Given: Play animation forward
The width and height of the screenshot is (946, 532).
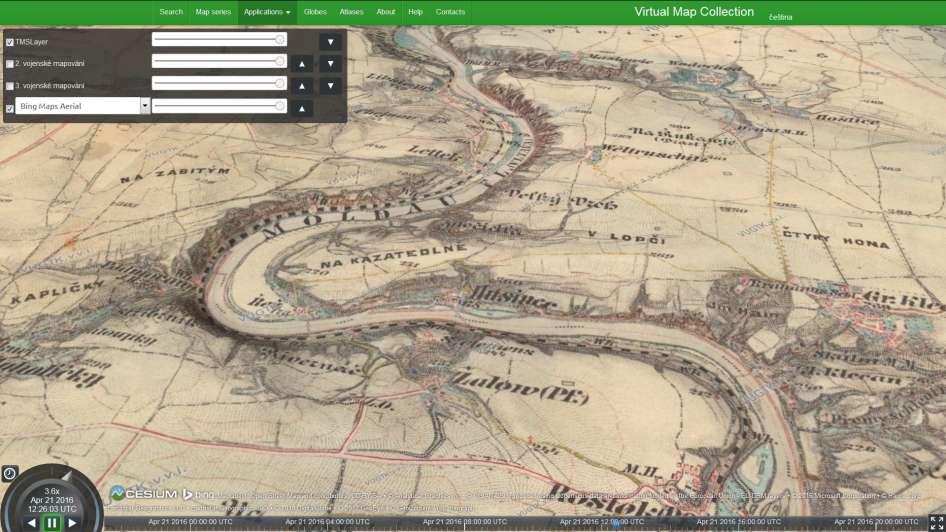Looking at the screenshot, I should point(72,523).
